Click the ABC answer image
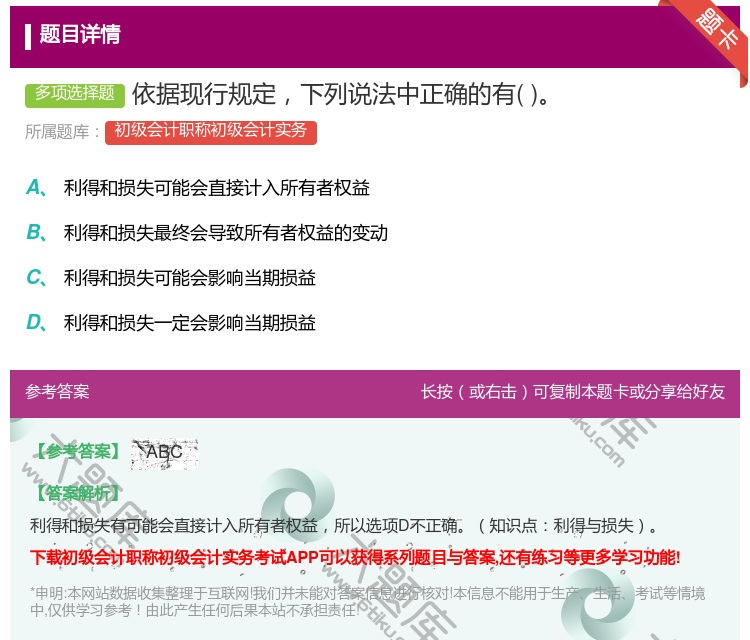Viewport: 750px width, 640px height. (x=164, y=453)
